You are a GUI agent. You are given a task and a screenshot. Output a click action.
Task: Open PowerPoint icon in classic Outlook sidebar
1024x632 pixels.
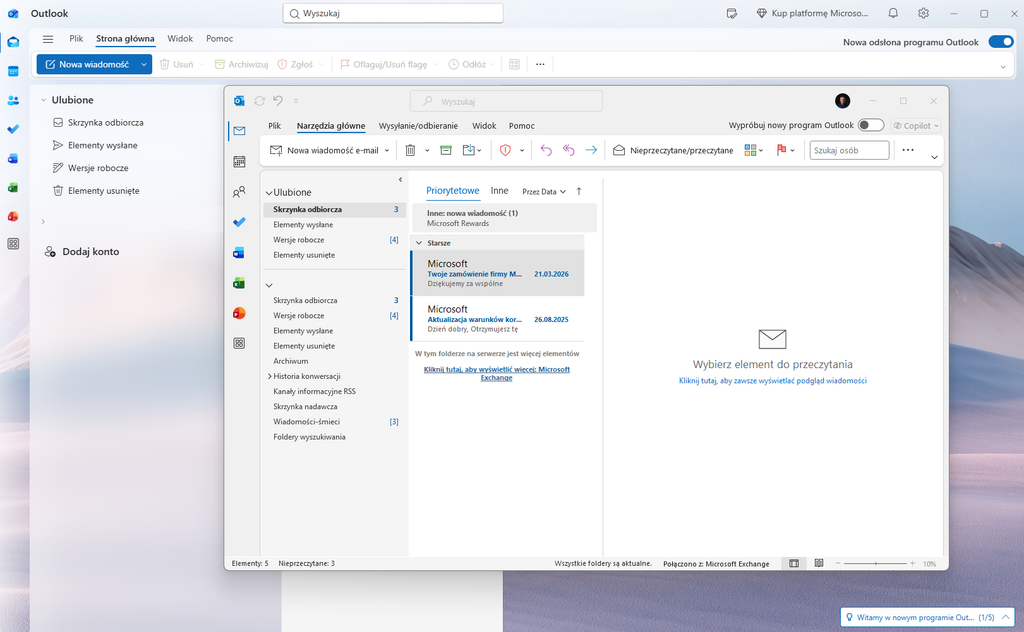[x=239, y=313]
